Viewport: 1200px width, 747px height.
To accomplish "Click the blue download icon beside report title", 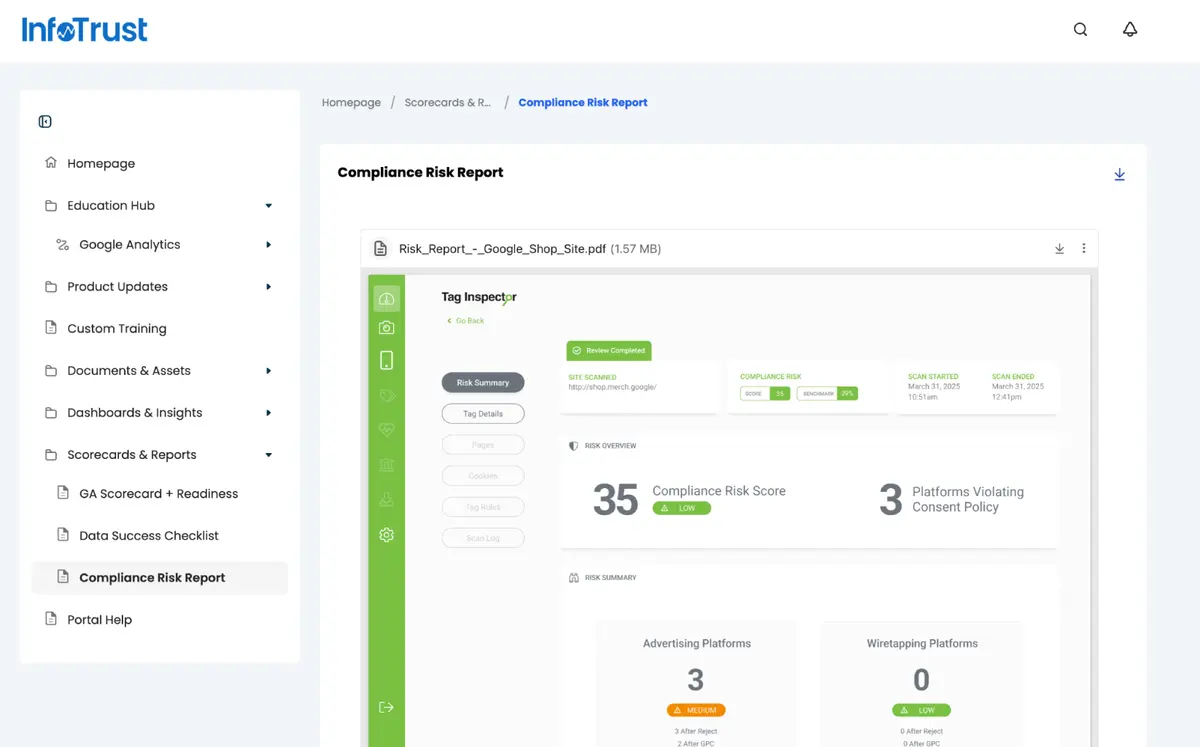I will click(1119, 175).
